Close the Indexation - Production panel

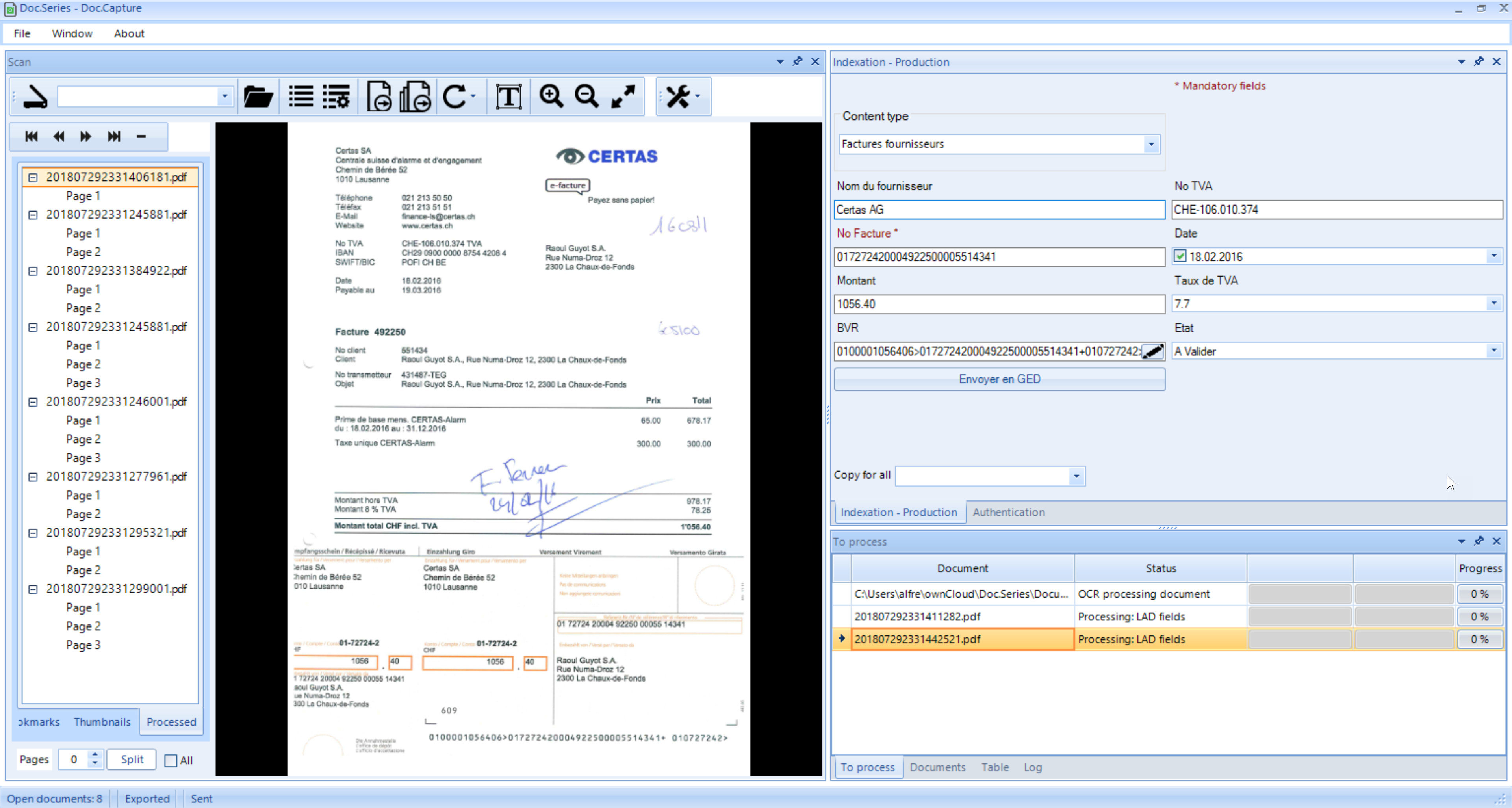(1497, 61)
